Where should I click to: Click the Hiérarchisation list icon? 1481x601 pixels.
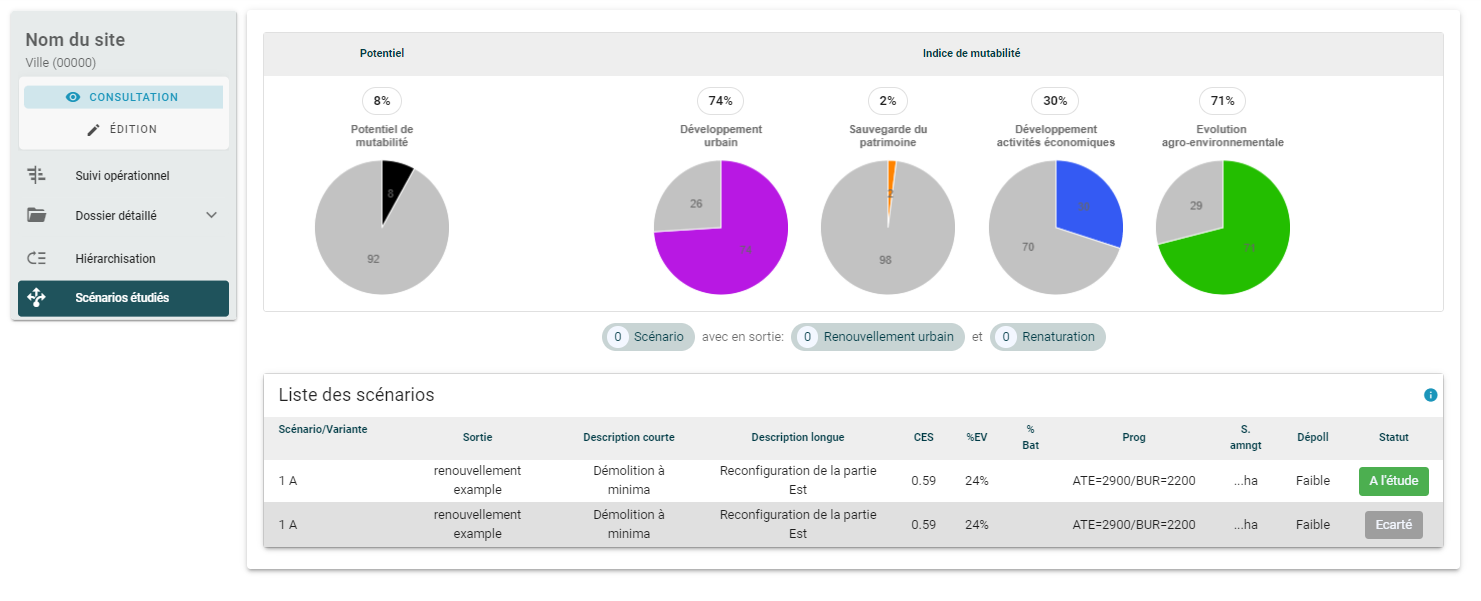pyautogui.click(x=37, y=259)
